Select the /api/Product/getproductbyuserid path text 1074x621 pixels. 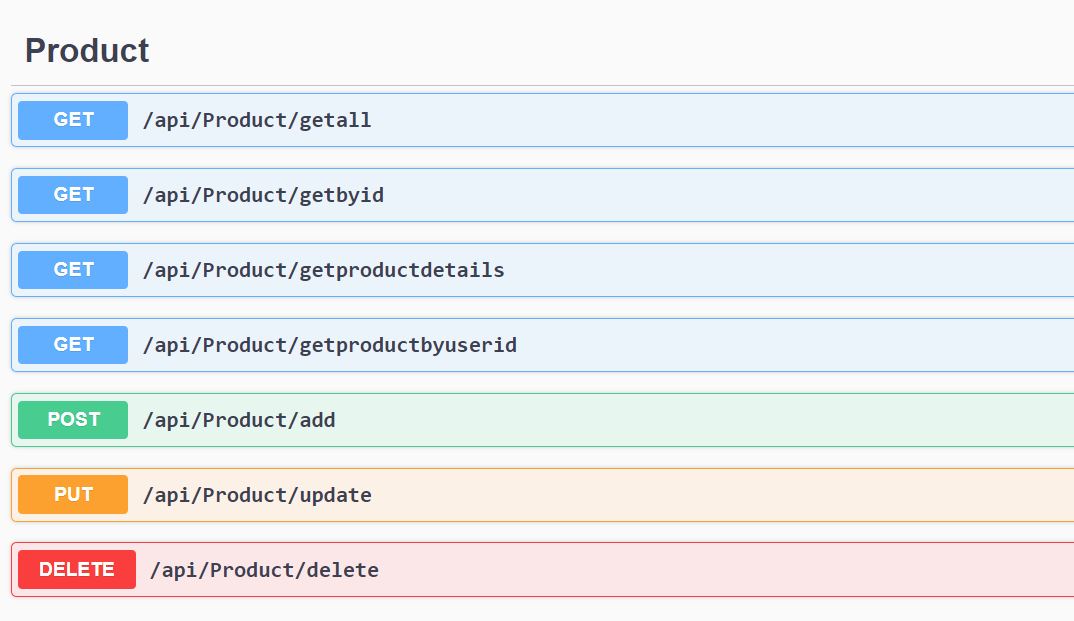click(332, 344)
